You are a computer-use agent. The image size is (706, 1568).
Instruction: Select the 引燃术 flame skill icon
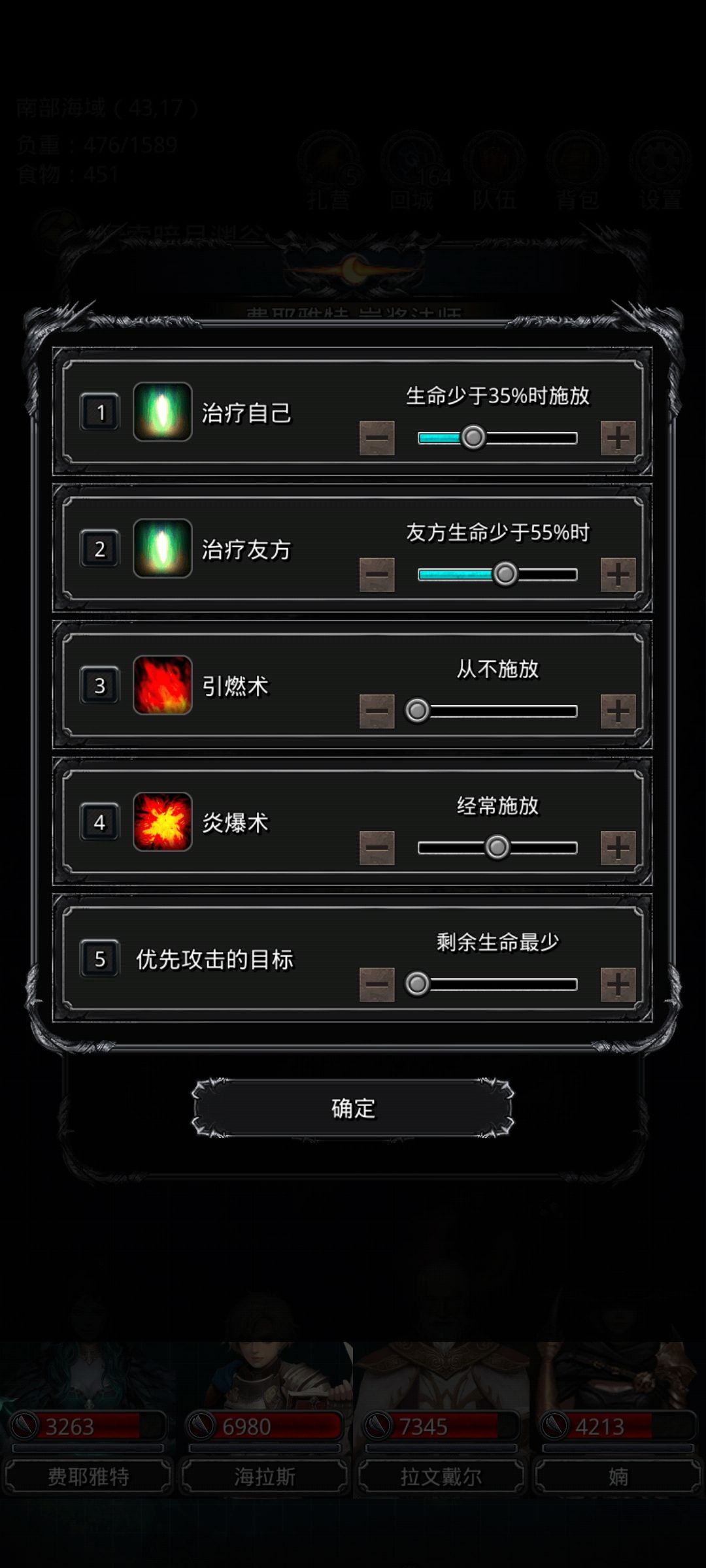[x=162, y=685]
